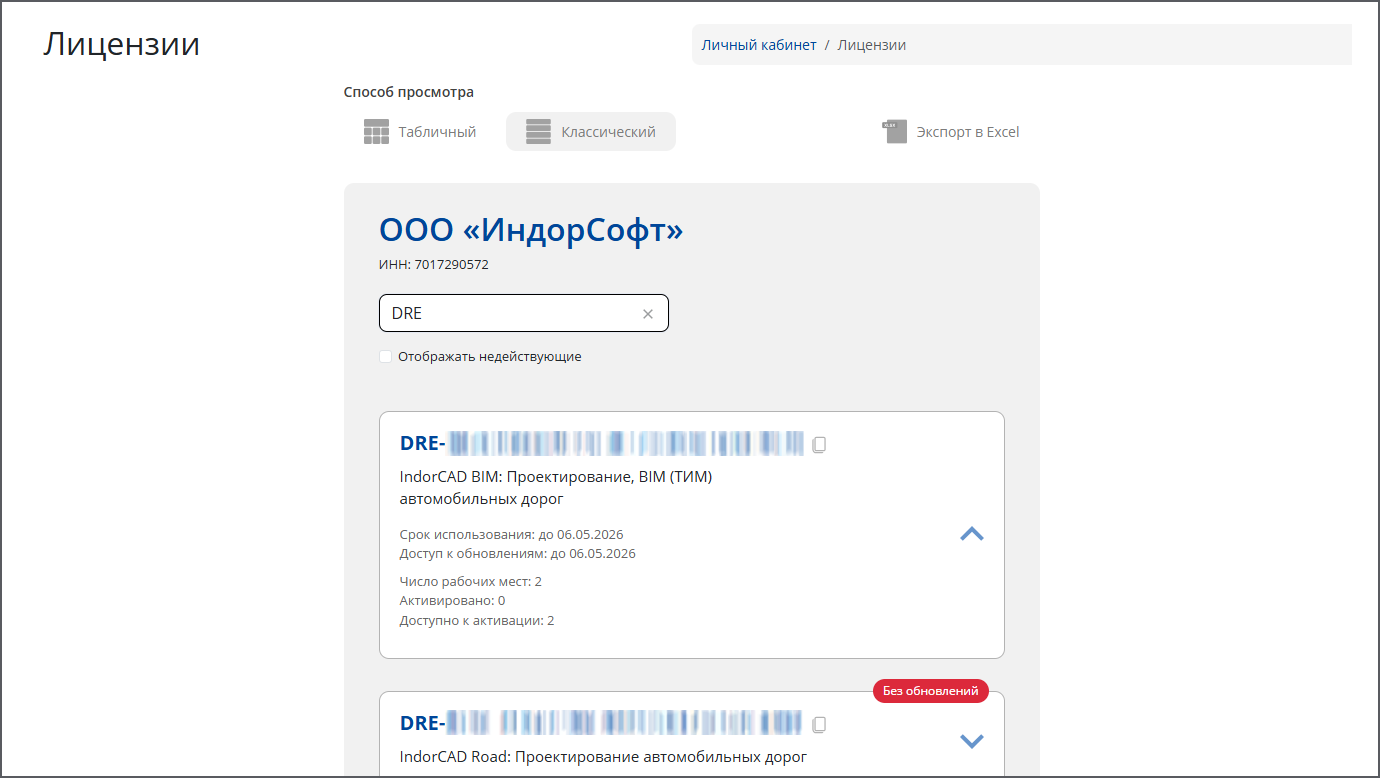Click the second blurred DRE license key
Image resolution: width=1380 pixels, height=778 pixels.
tap(602, 723)
